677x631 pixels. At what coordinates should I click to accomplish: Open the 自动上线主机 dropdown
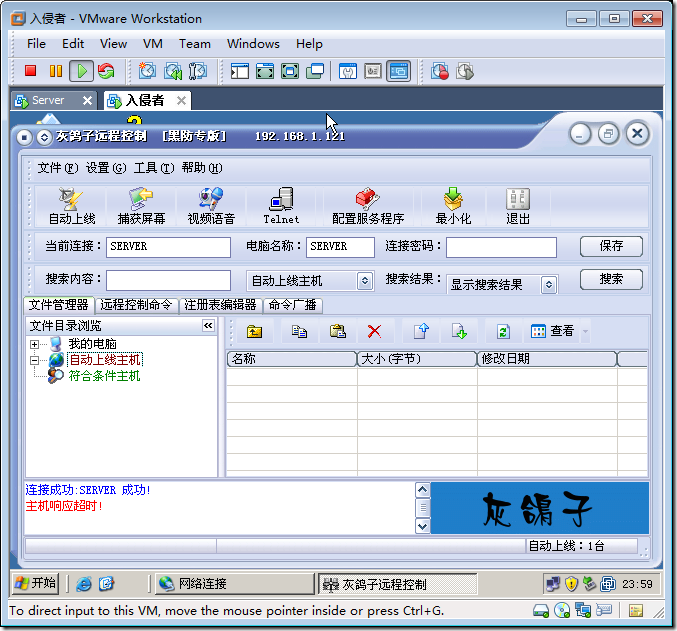coord(365,281)
